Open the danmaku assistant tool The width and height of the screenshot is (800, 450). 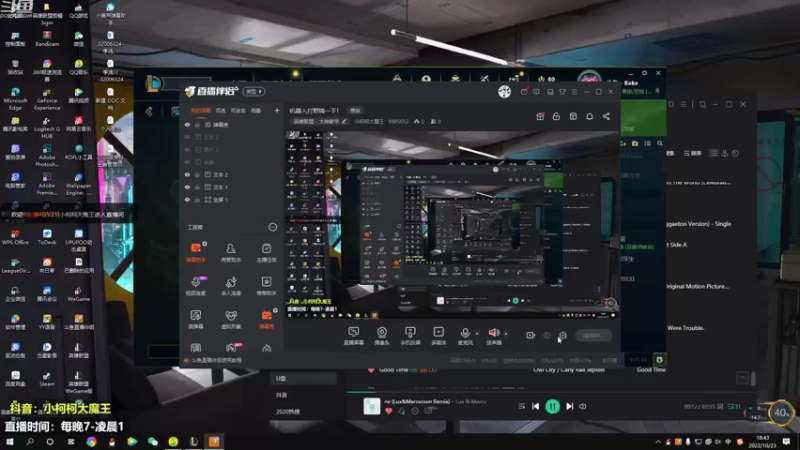195,252
